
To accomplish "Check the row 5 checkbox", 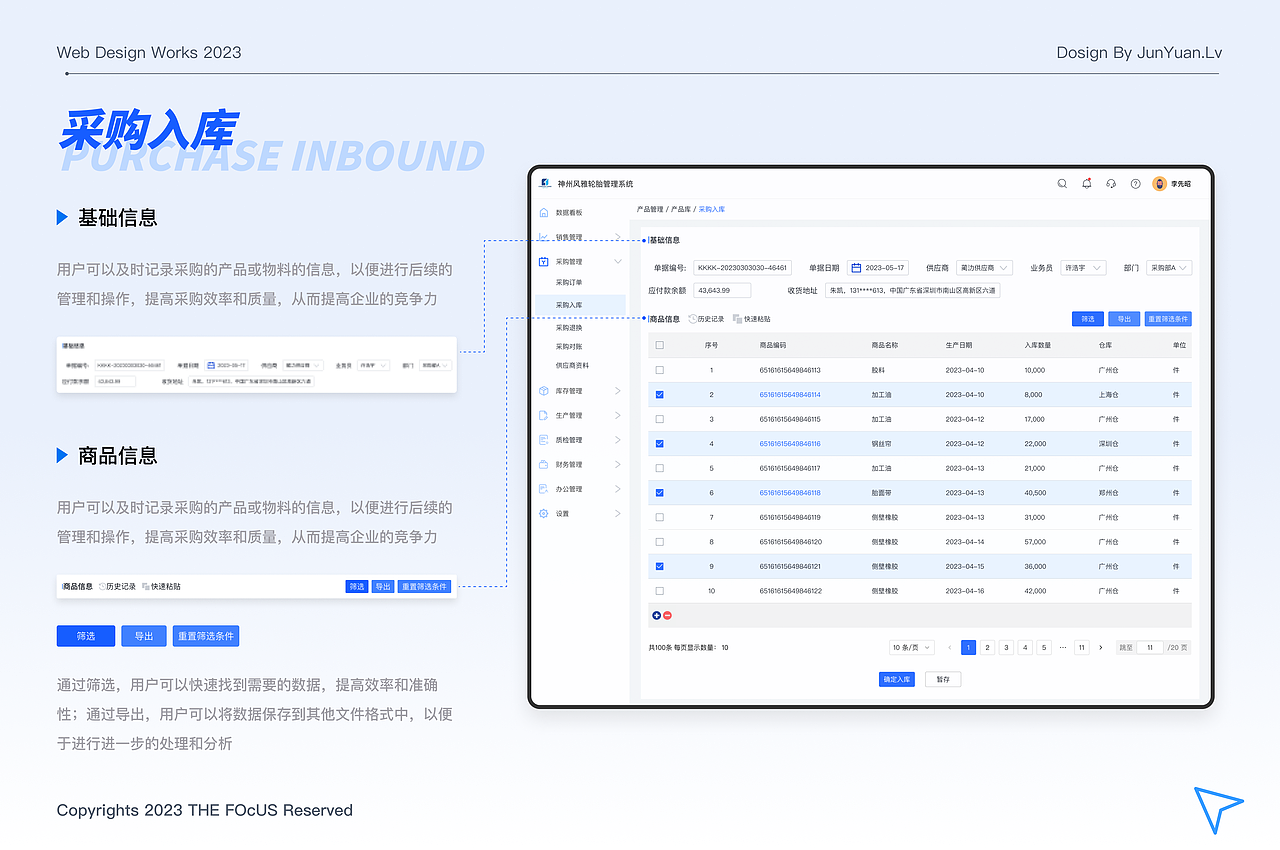I will click(659, 468).
